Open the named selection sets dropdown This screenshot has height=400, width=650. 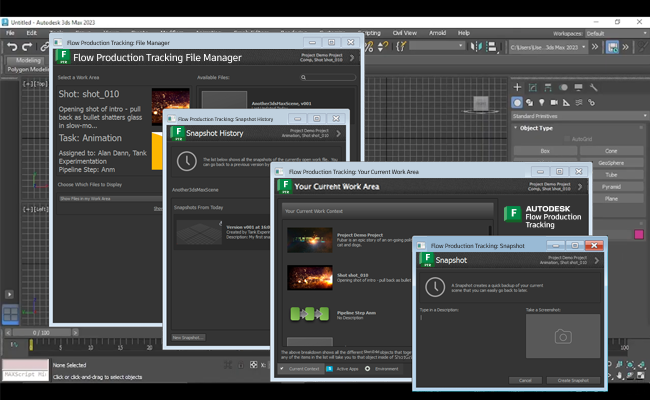(x=437, y=46)
